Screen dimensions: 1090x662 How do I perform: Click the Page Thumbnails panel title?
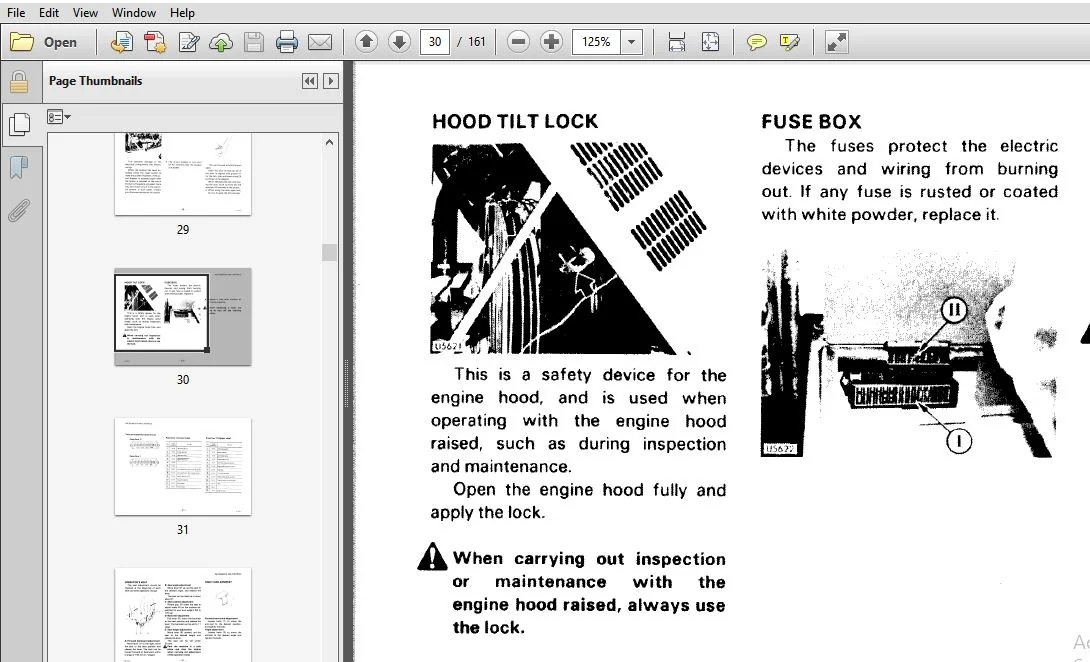click(x=95, y=81)
